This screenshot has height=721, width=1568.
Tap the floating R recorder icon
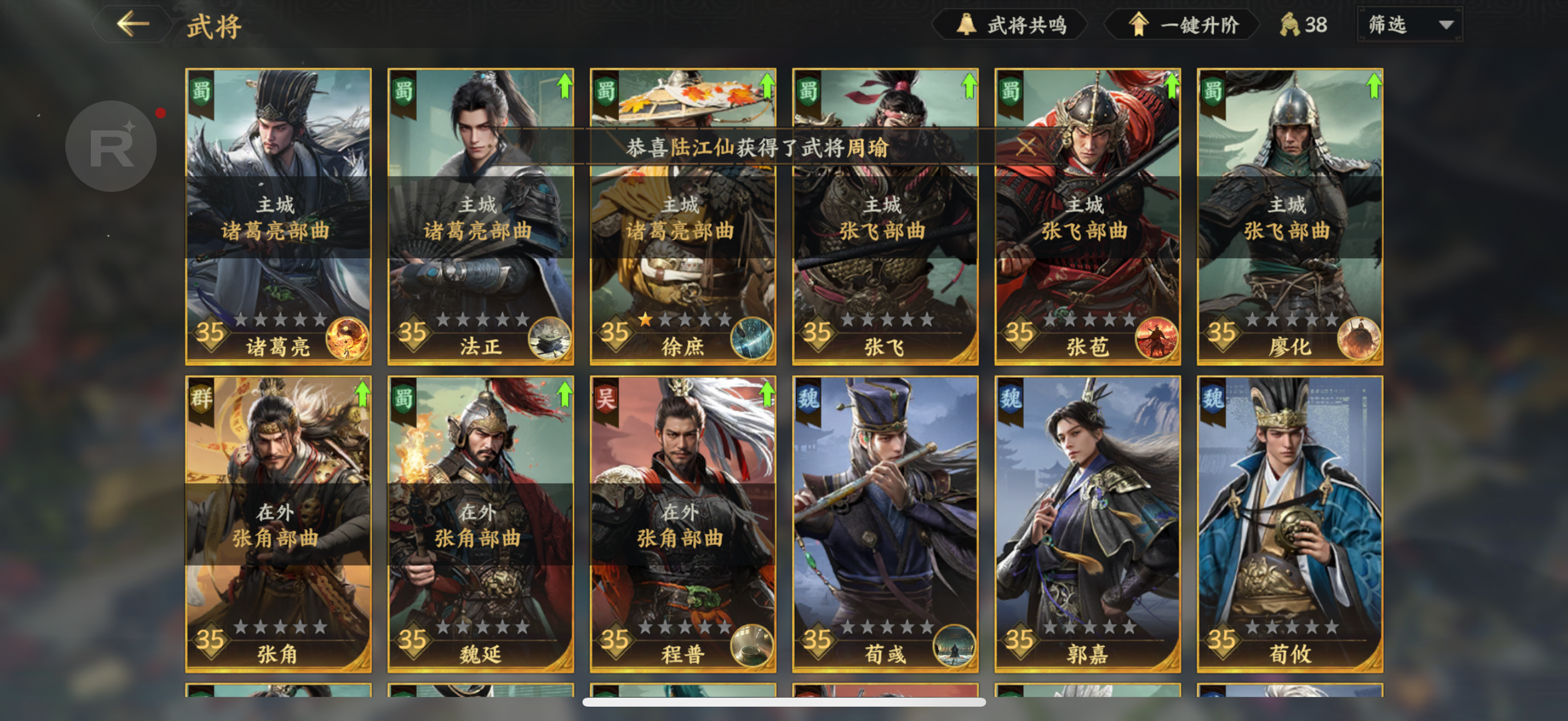pos(111,146)
